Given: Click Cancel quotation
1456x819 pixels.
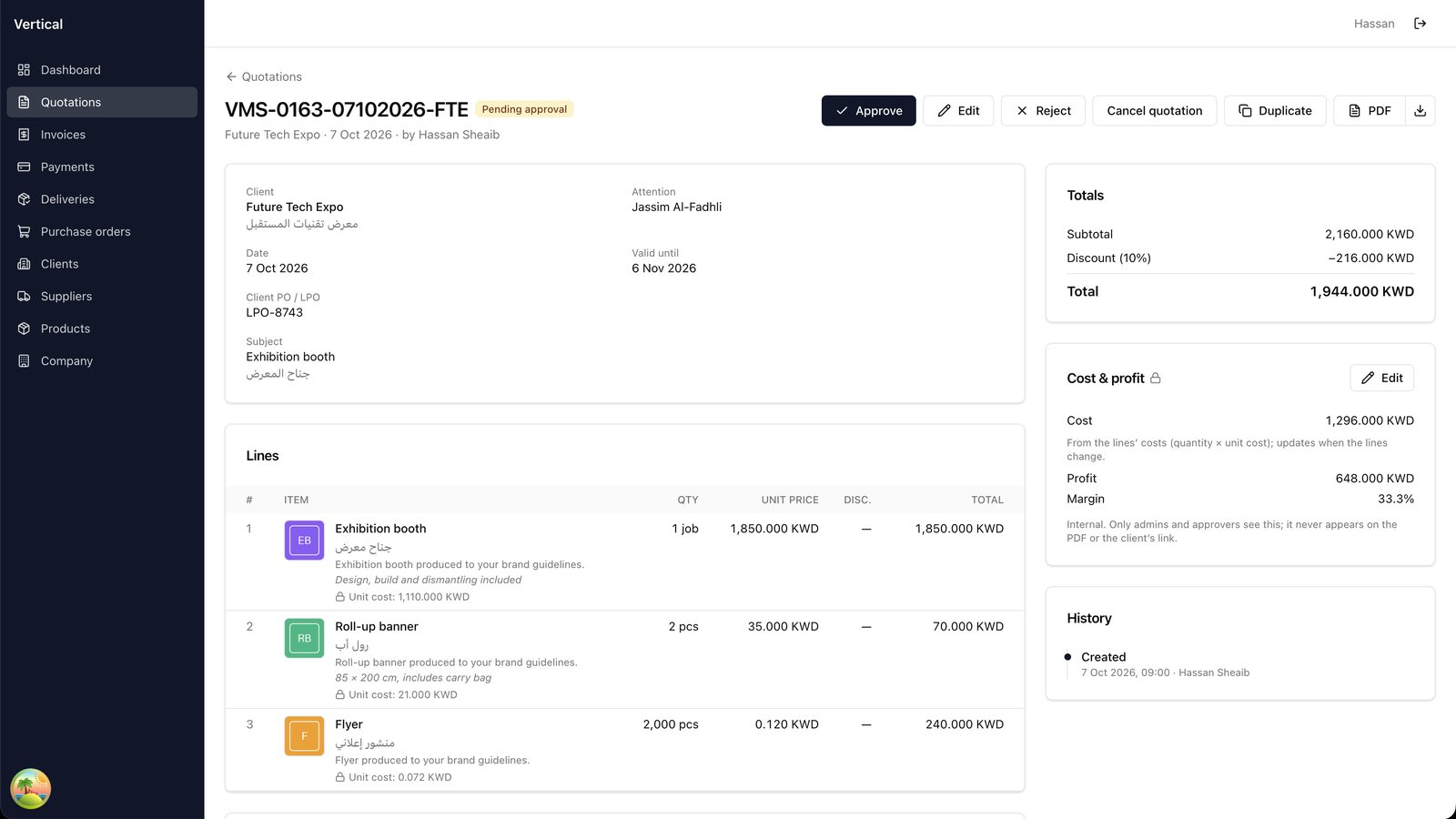Looking at the screenshot, I should click(x=1154, y=111).
